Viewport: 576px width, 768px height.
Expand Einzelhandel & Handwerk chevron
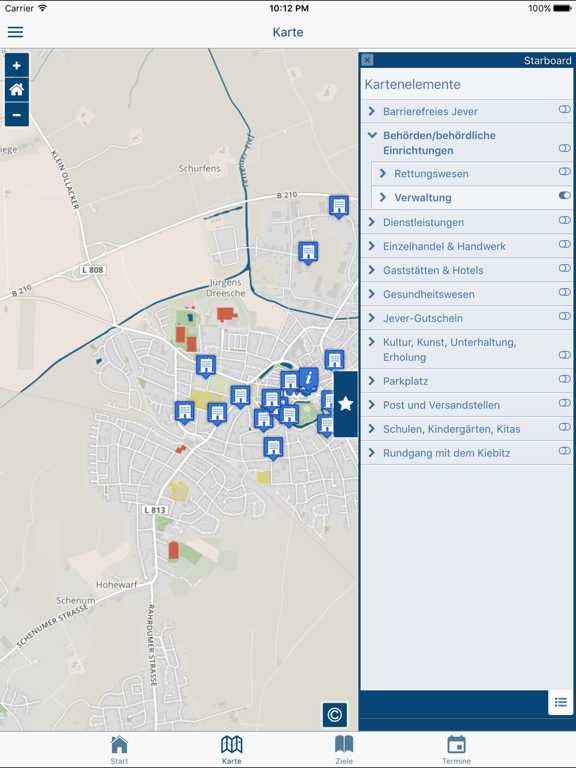(372, 246)
